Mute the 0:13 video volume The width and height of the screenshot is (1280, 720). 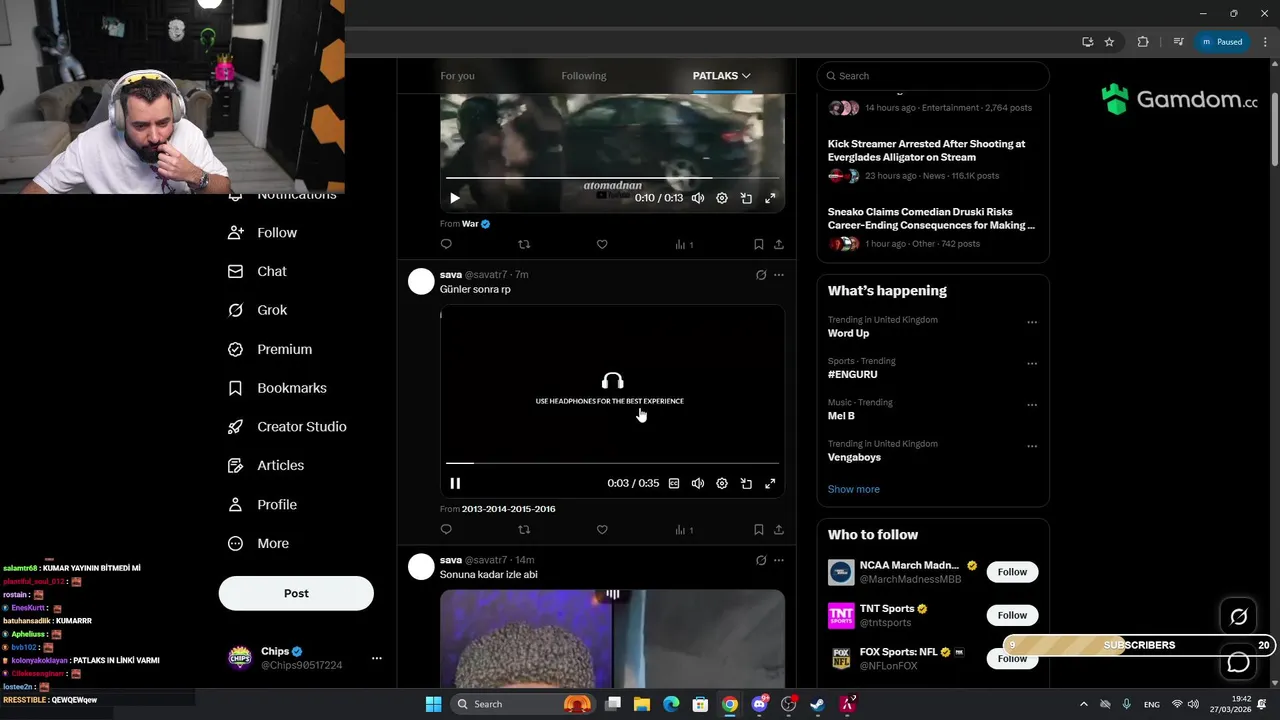698,198
